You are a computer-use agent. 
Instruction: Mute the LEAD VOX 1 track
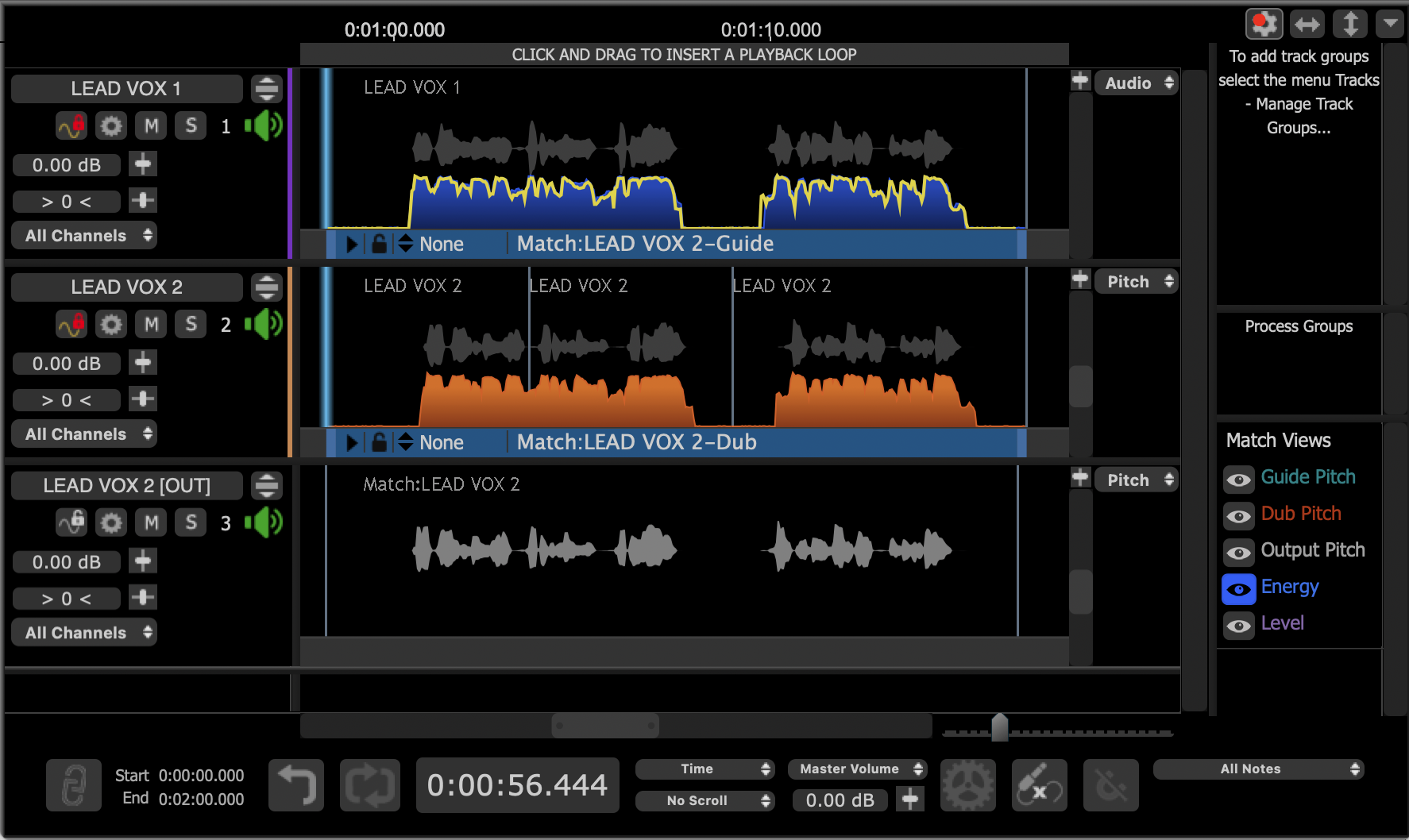point(151,125)
